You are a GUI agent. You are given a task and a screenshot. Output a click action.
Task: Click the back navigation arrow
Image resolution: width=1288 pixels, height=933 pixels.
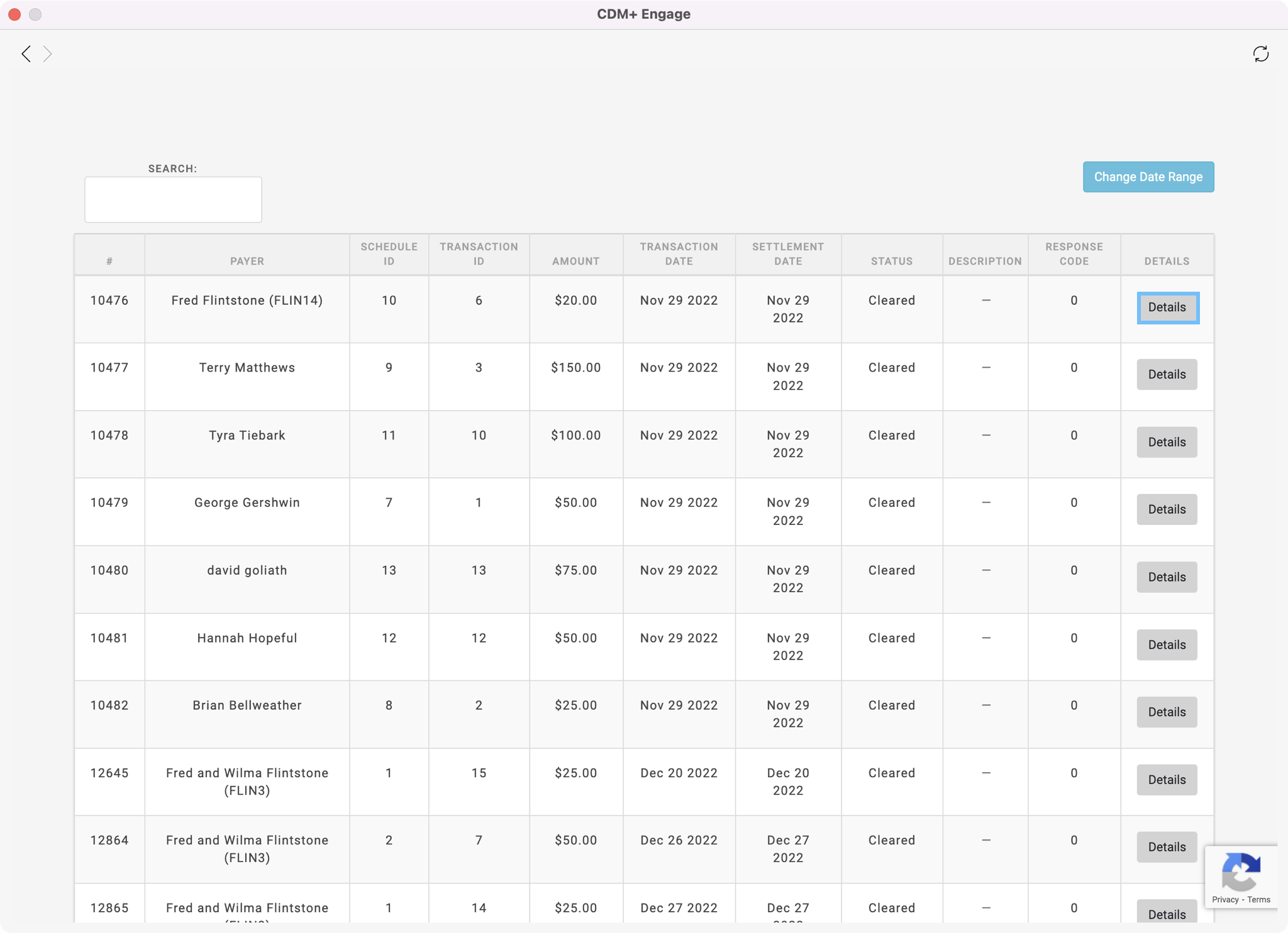tap(26, 54)
